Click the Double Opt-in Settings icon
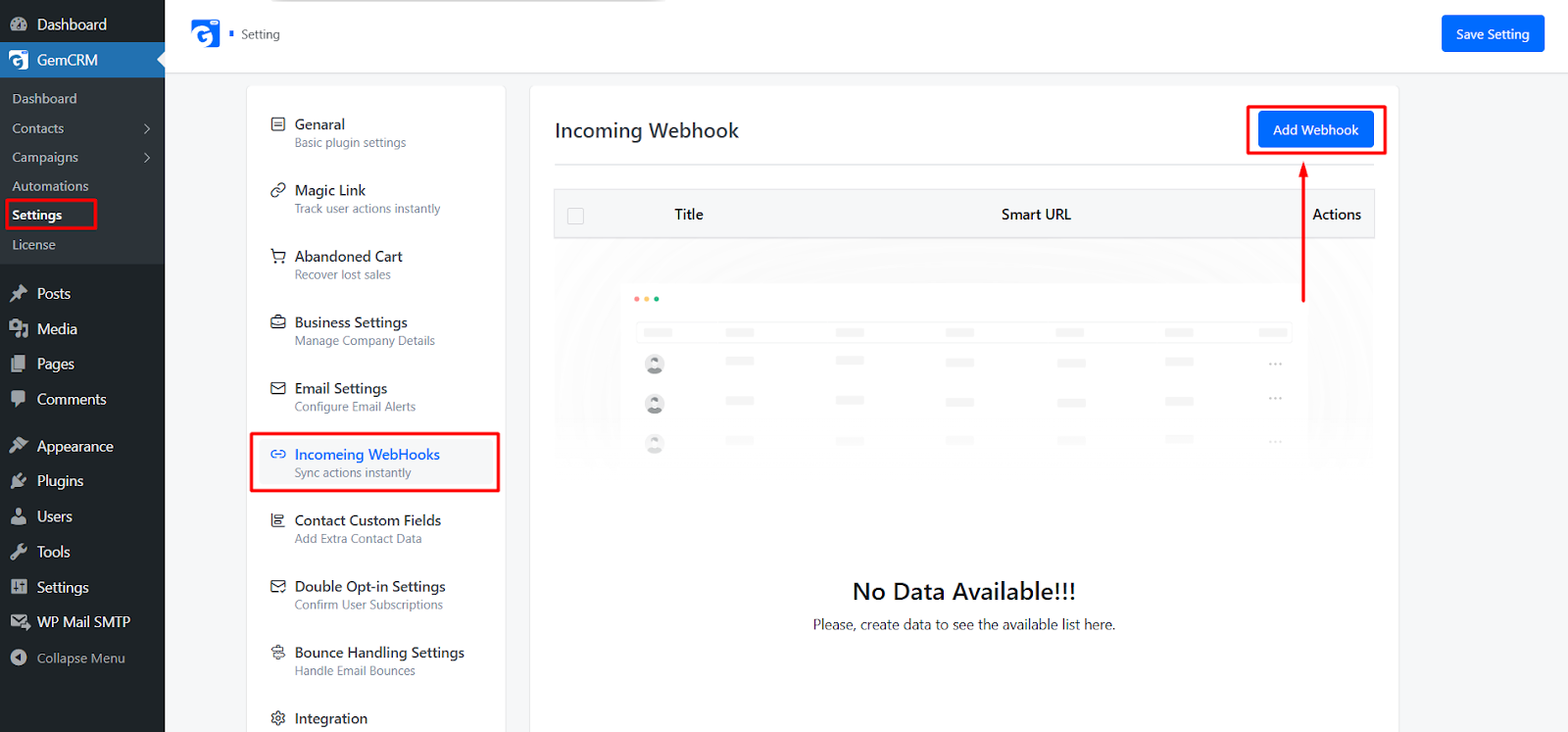1568x732 pixels. click(278, 586)
